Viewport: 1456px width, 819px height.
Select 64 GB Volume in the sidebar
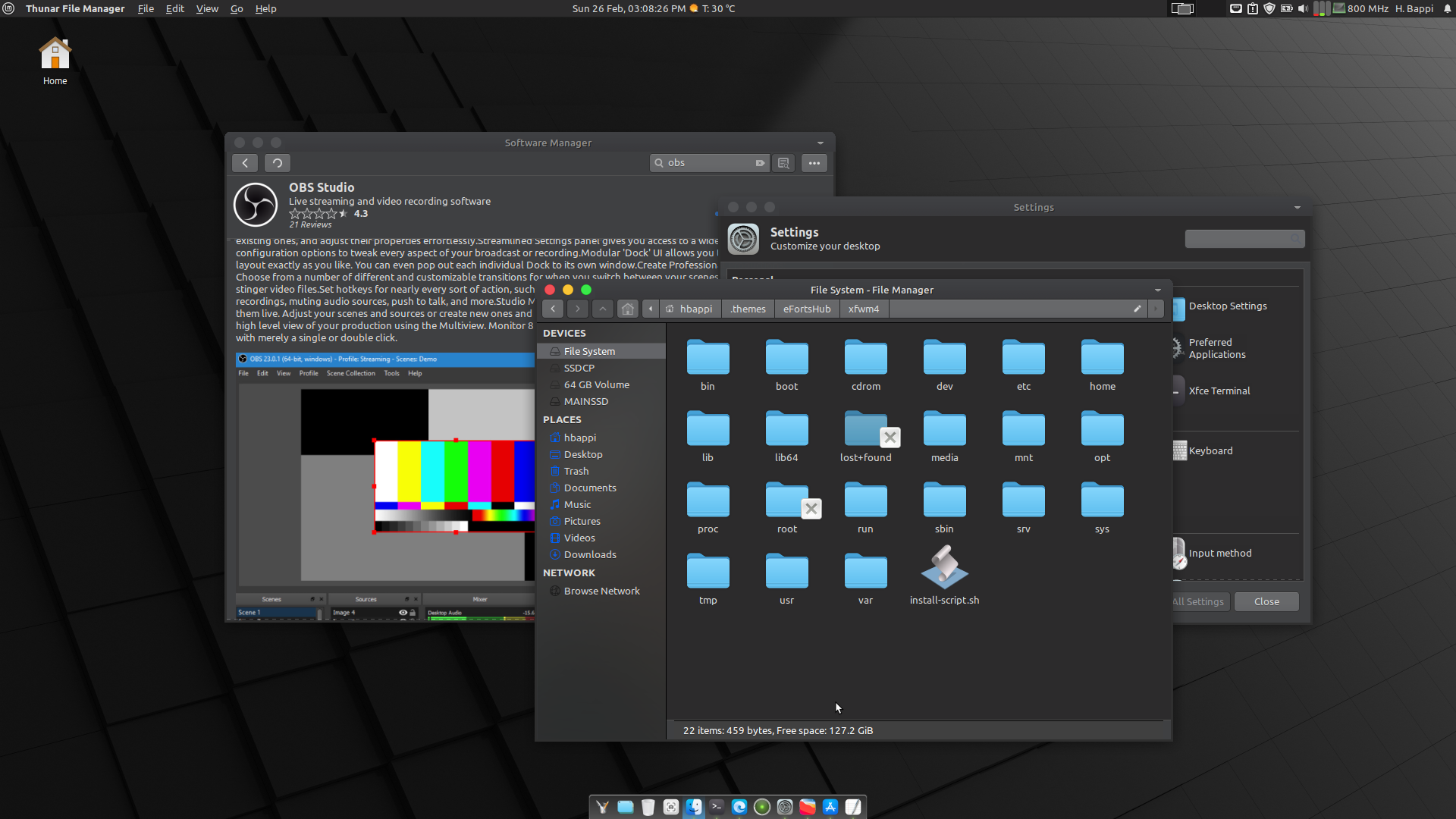tap(596, 384)
